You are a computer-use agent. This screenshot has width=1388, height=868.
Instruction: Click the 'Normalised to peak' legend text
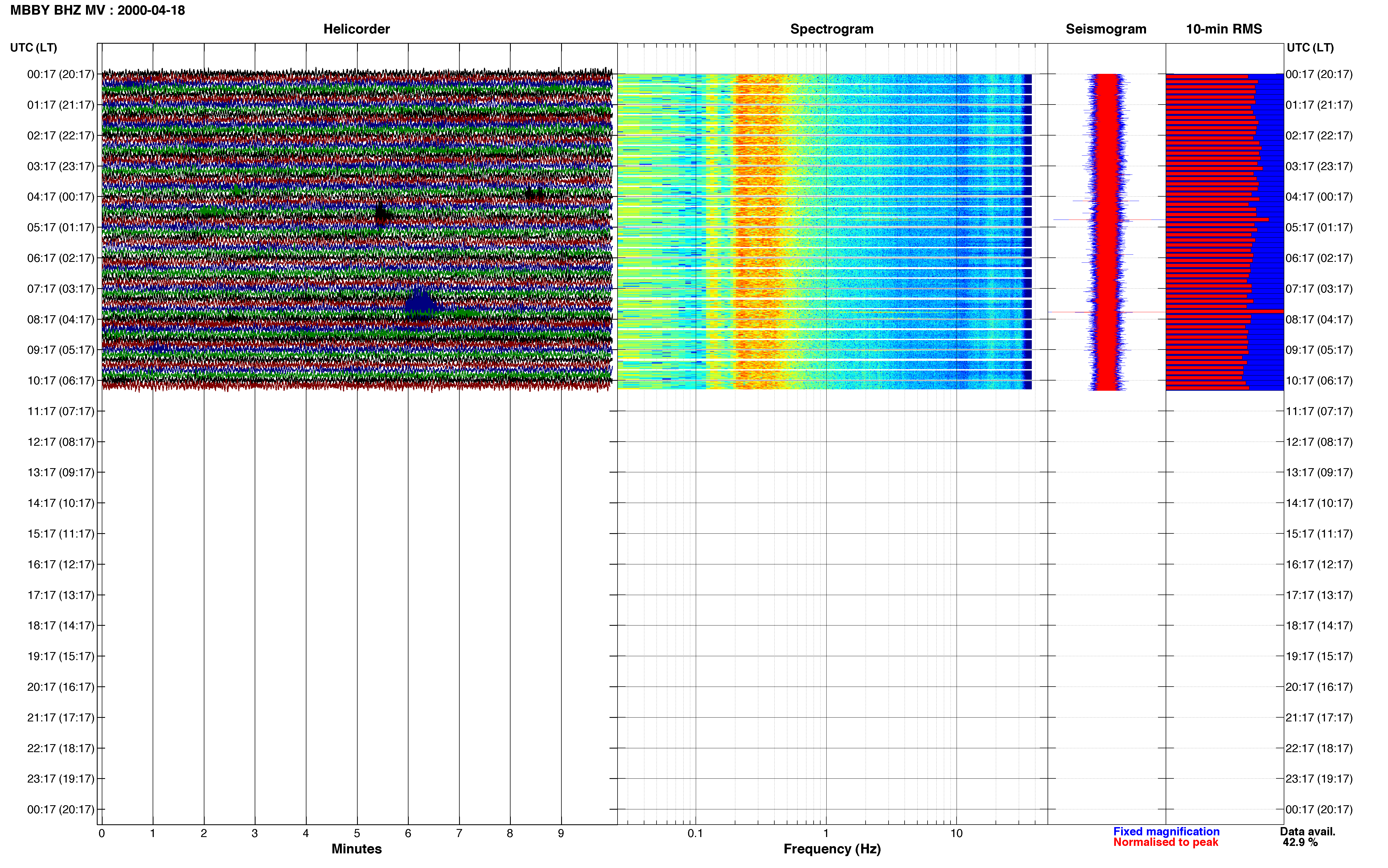(x=1165, y=843)
